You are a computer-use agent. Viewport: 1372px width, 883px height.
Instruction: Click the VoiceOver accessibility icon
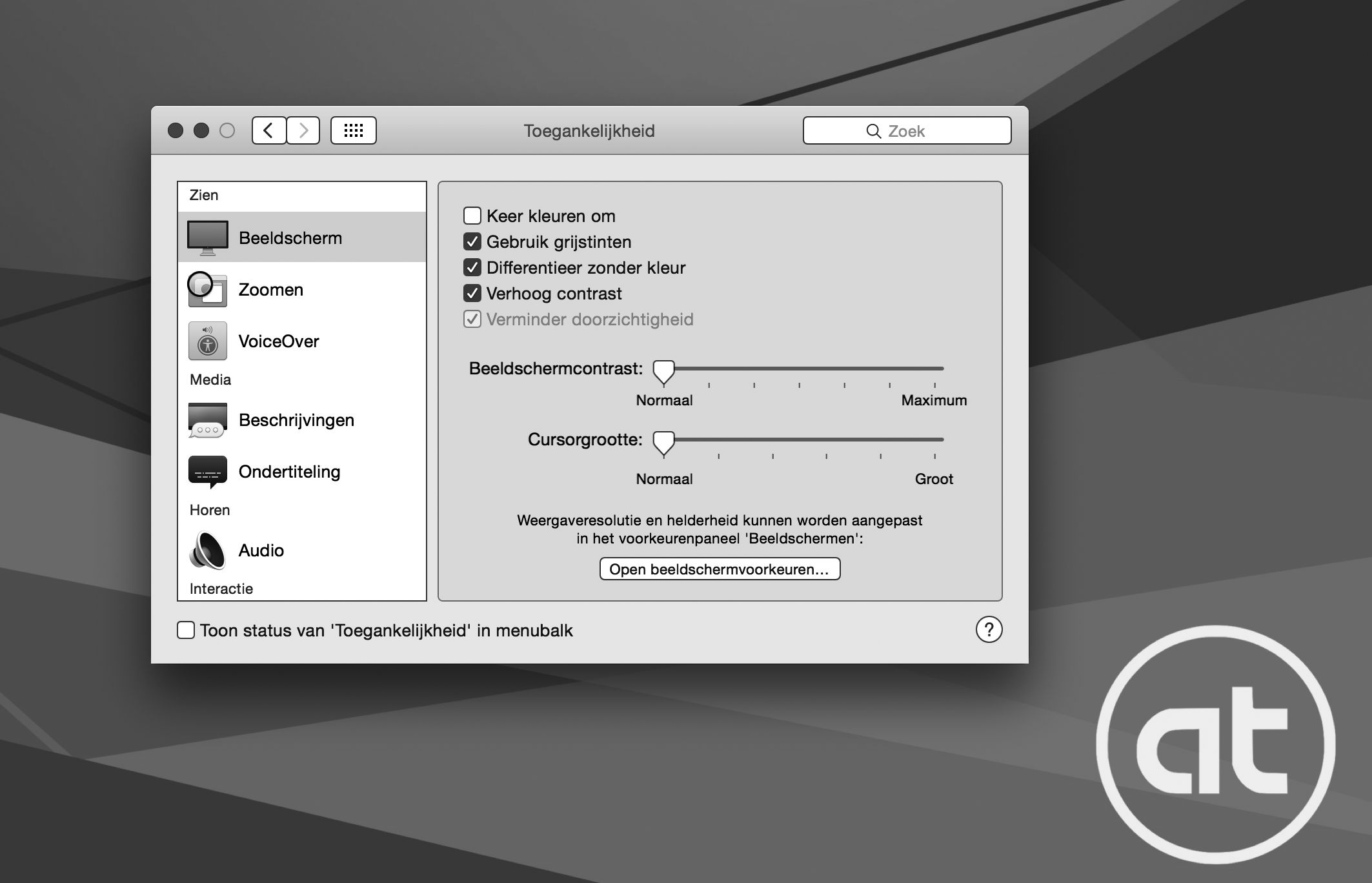click(207, 341)
